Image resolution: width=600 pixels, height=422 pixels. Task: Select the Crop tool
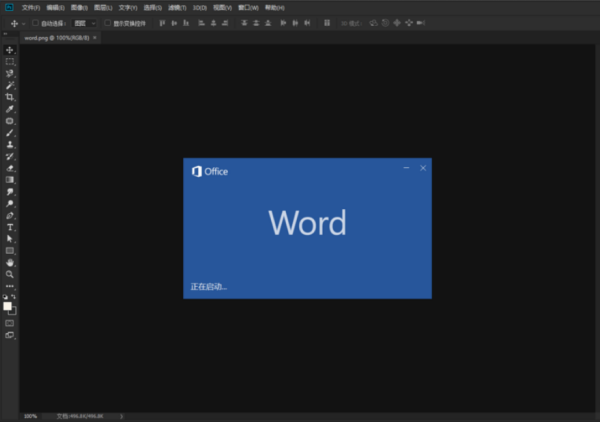(x=10, y=97)
